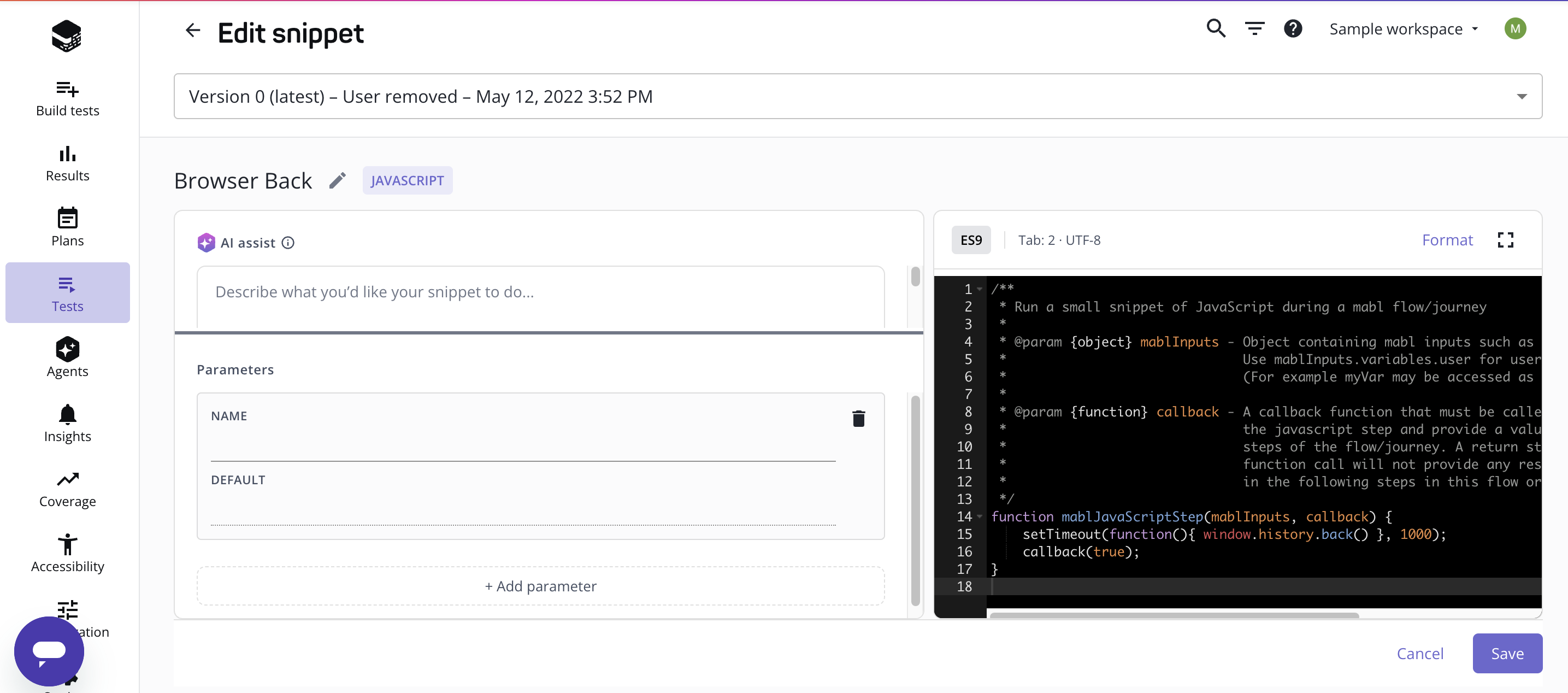
Task: Click the JAVASCRIPT language tag
Action: point(407,181)
